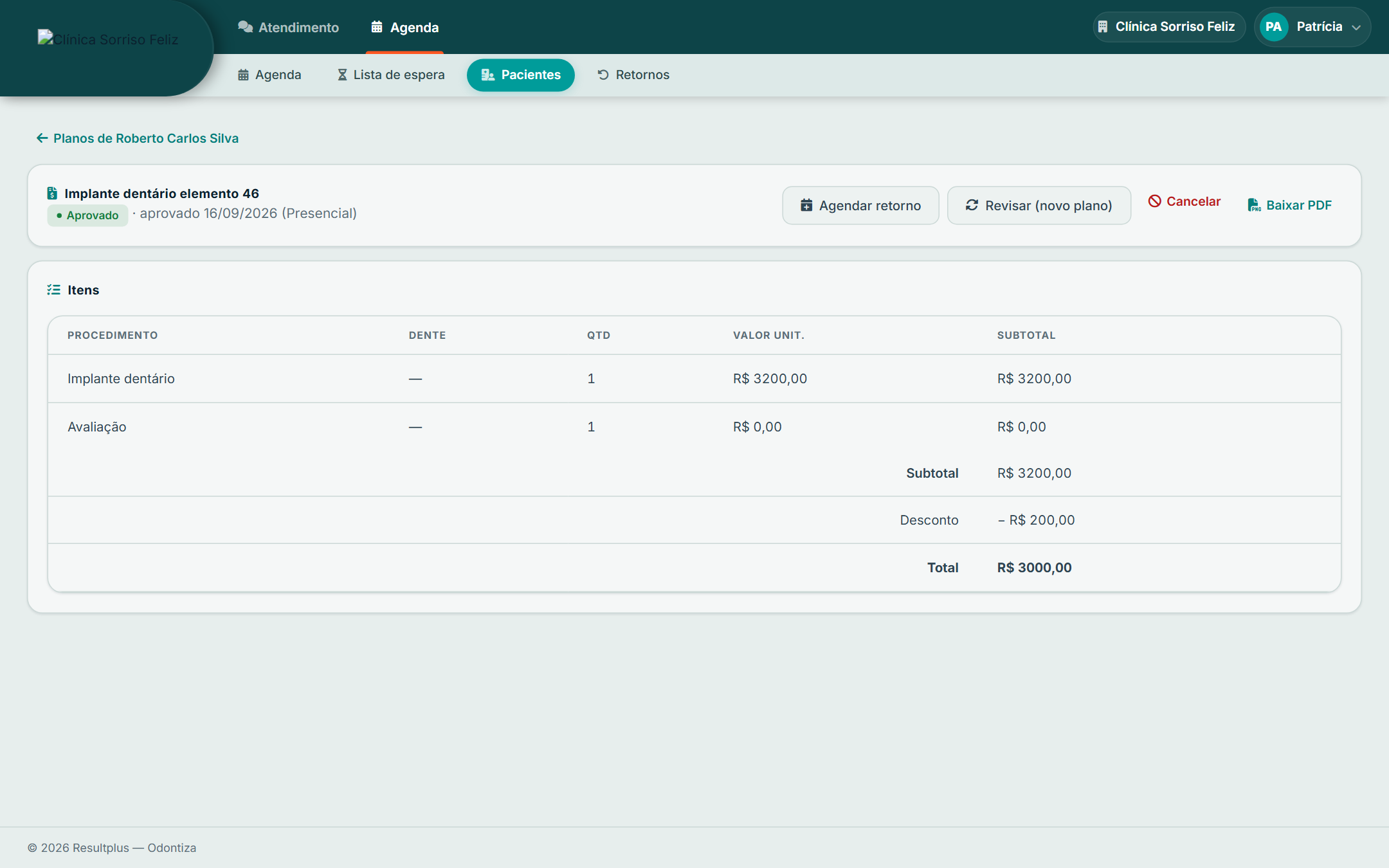
Task: Click the calendar icon in sub-nav Agenda
Action: tap(243, 75)
